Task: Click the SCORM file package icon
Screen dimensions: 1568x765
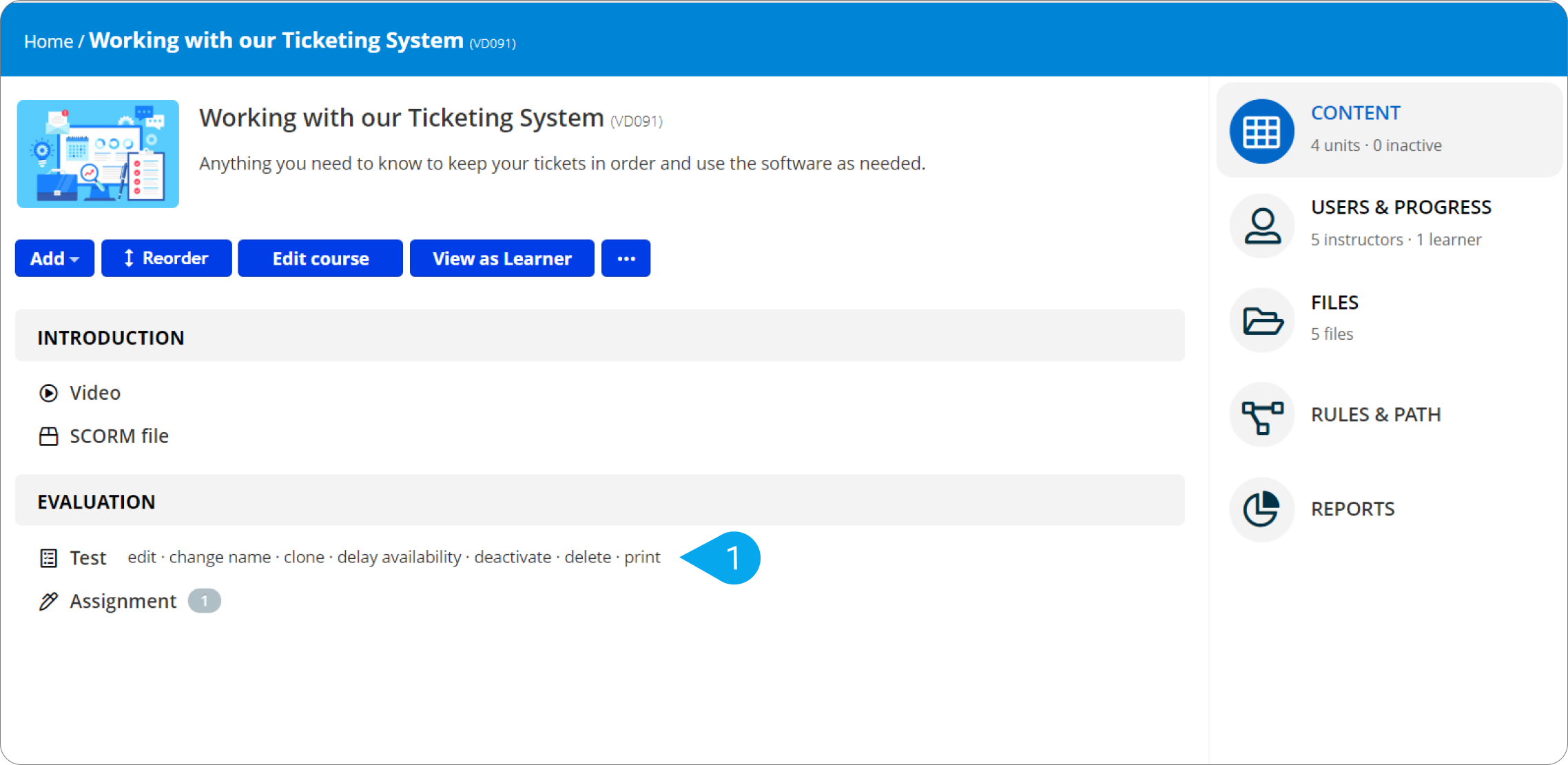Action: pyautogui.click(x=48, y=436)
